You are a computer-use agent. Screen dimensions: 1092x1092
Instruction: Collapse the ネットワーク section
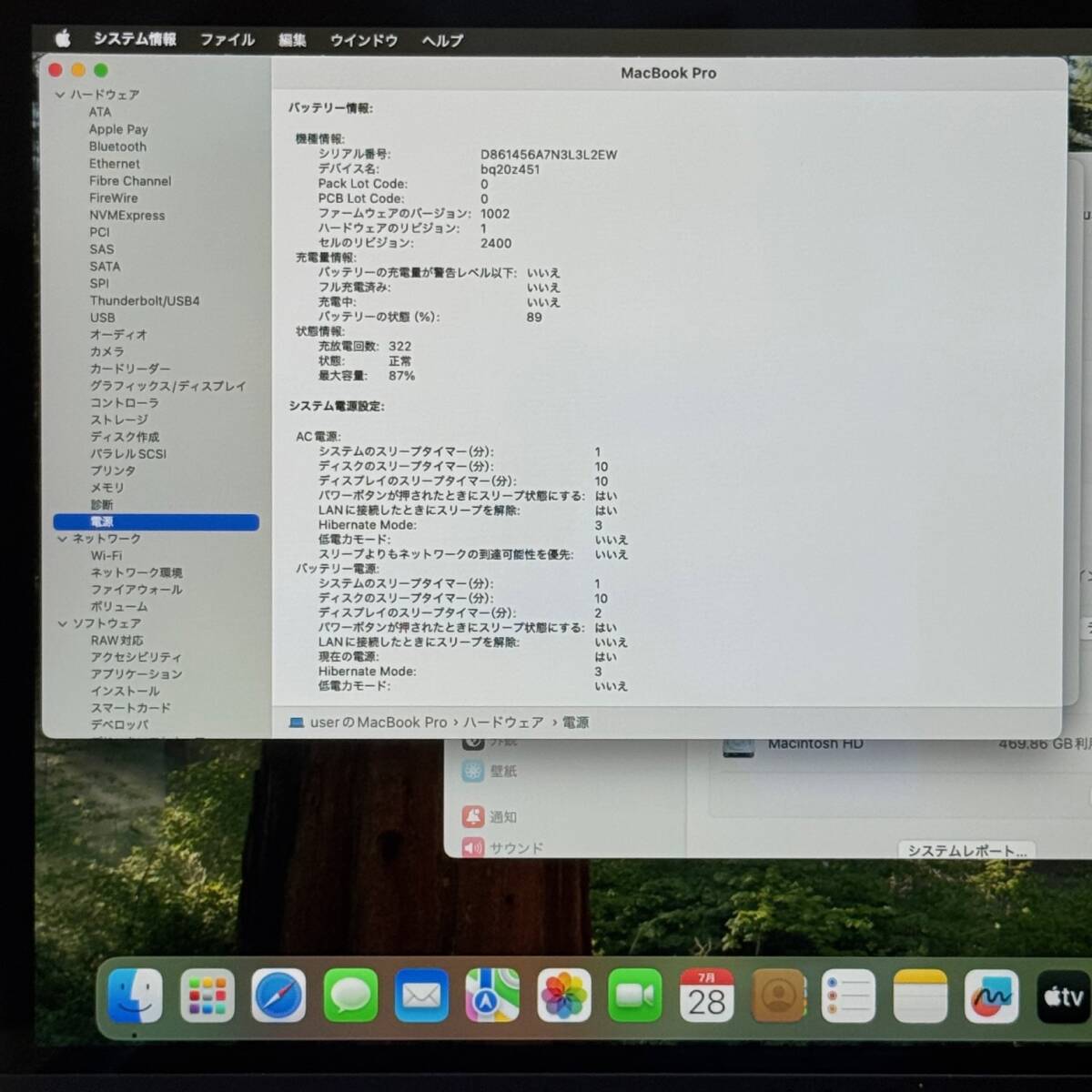[x=62, y=539]
